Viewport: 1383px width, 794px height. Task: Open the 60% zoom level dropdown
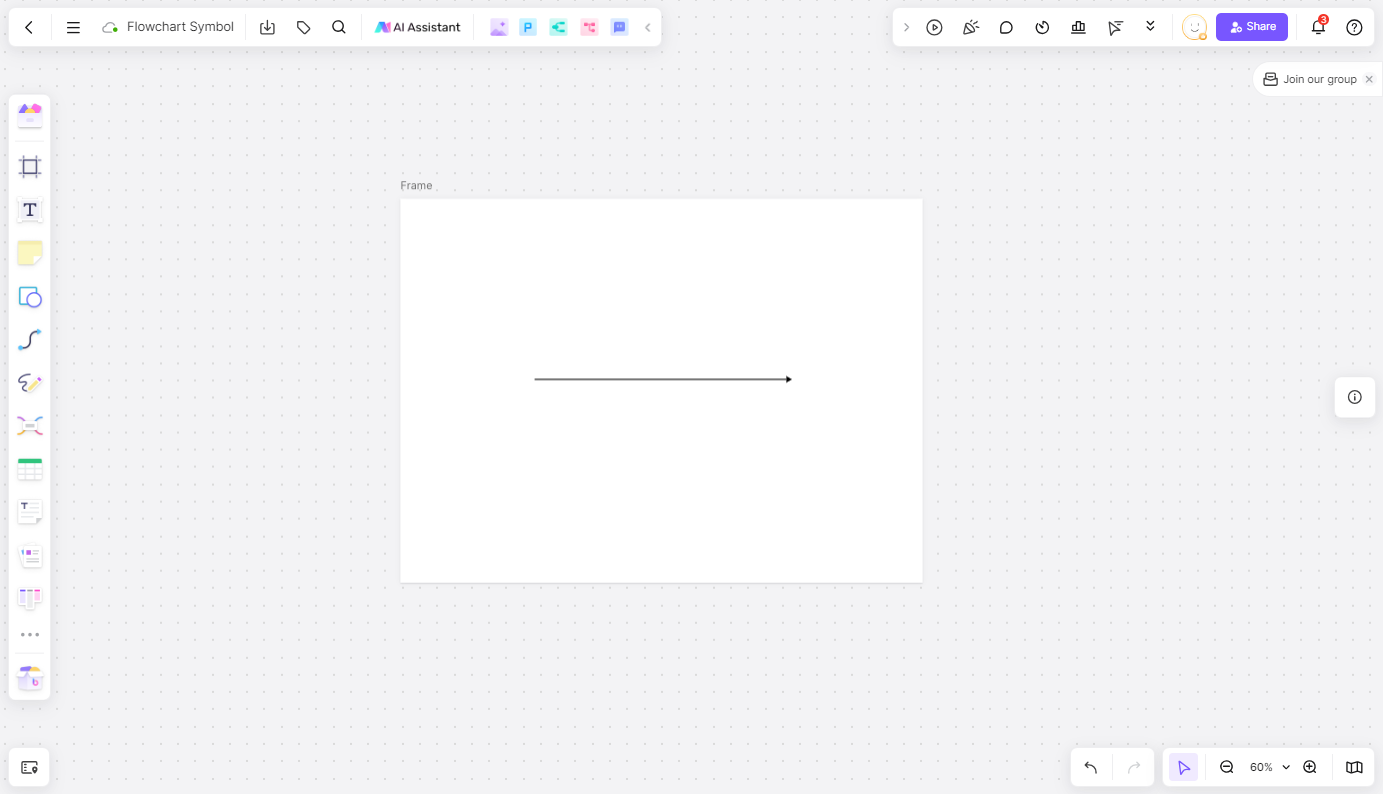[1270, 767]
